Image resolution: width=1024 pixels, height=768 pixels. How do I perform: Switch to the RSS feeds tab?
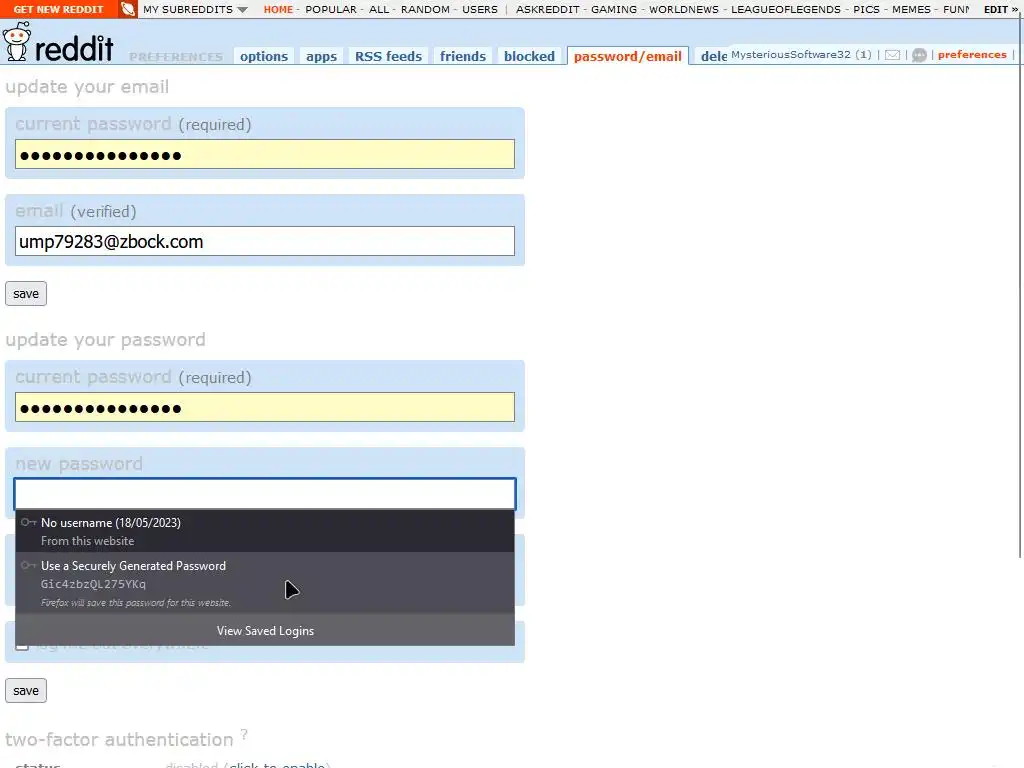pos(389,56)
